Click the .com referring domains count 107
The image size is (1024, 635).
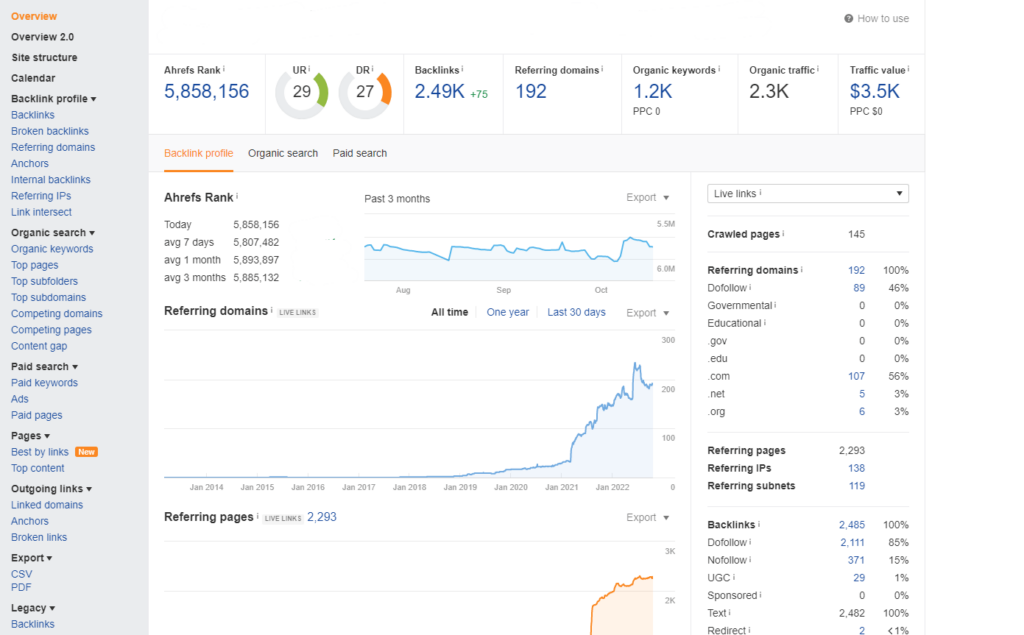pyautogui.click(x=856, y=376)
